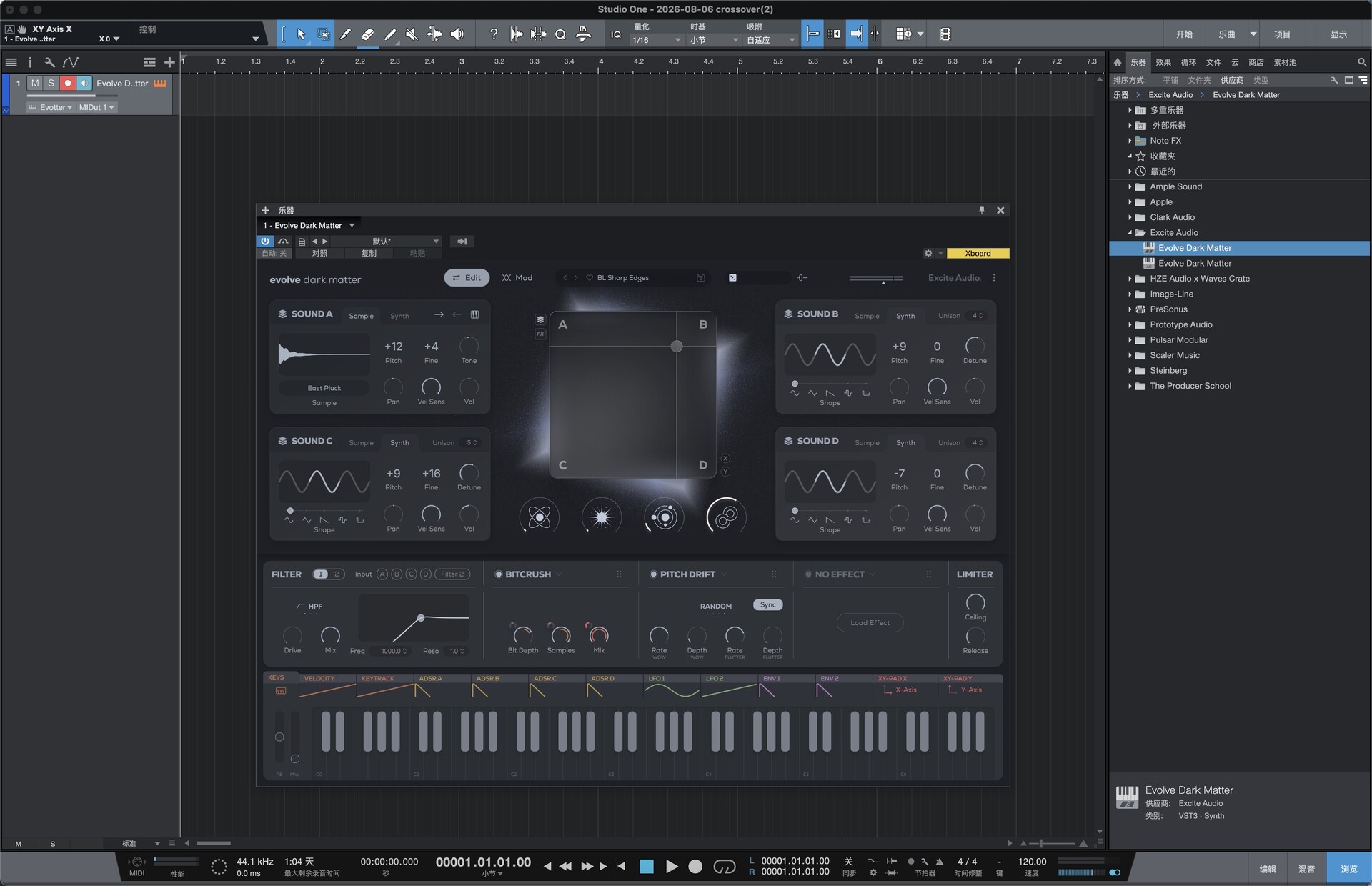The image size is (1372, 886).
Task: Open the snap 自适应 dropdown
Action: click(x=770, y=41)
